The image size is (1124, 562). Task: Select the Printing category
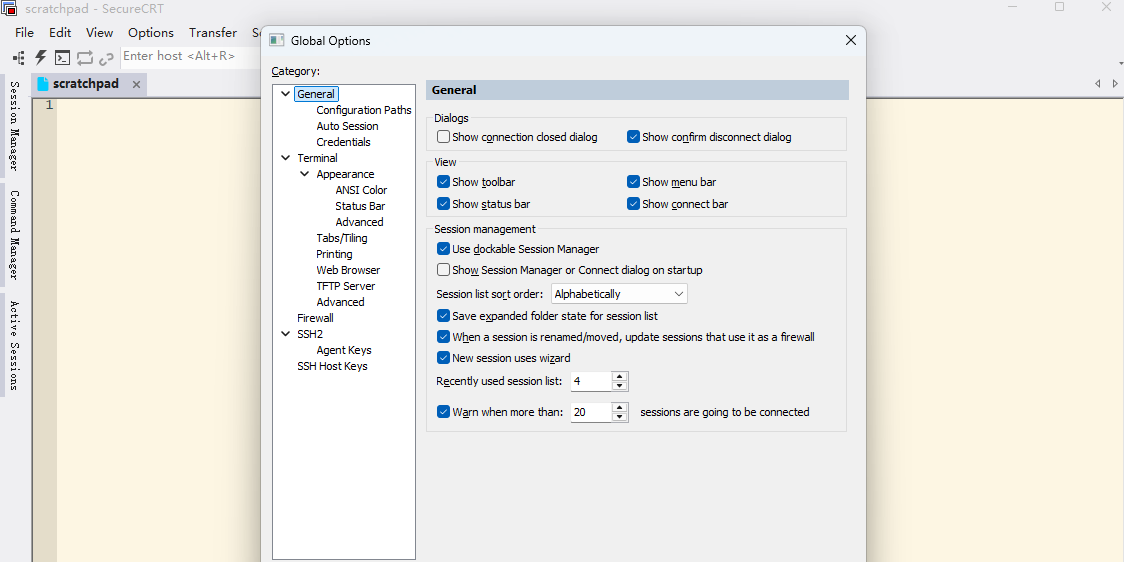[335, 254]
